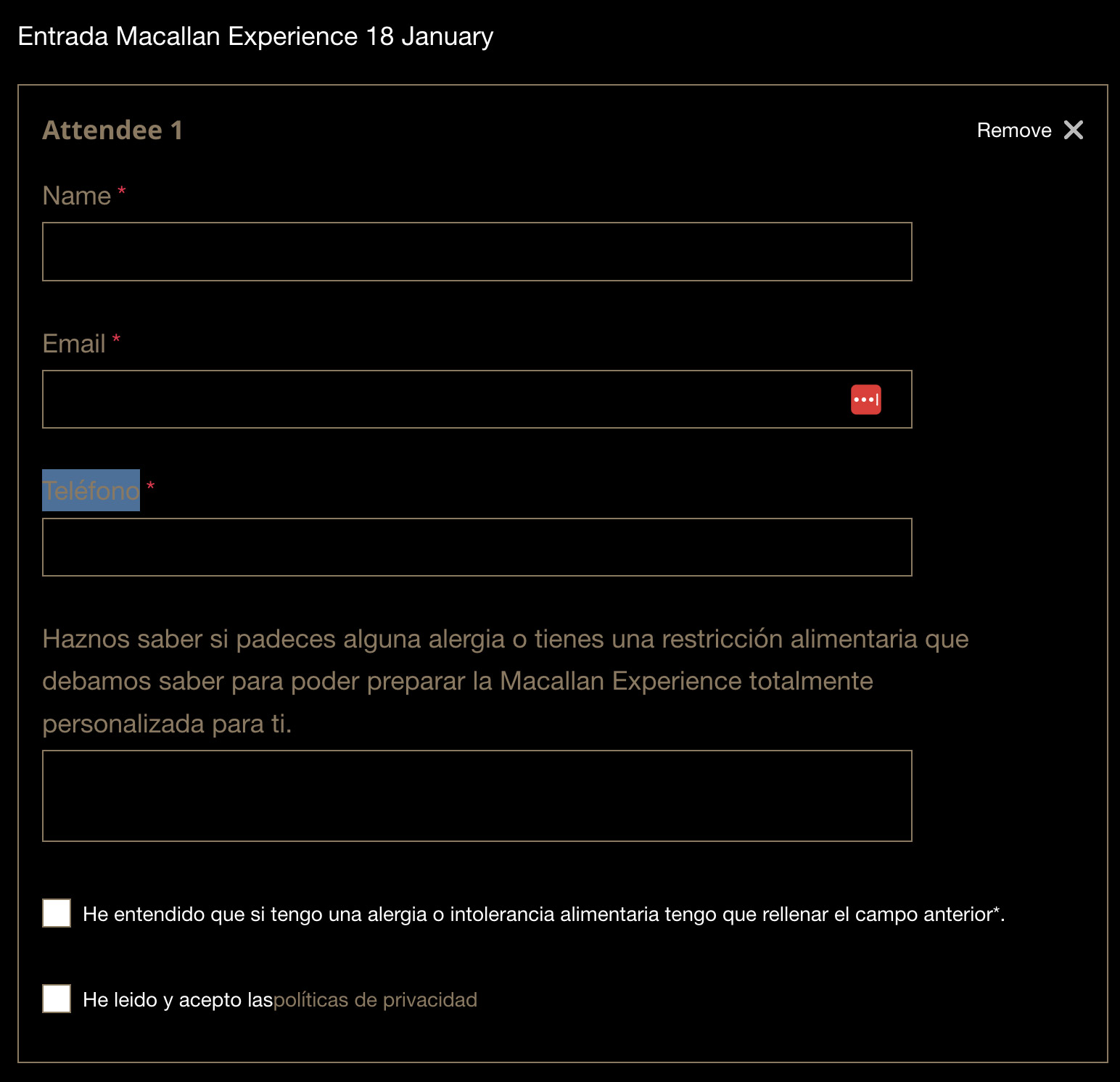Tick the privacy policy acceptance checkbox

[x=57, y=999]
